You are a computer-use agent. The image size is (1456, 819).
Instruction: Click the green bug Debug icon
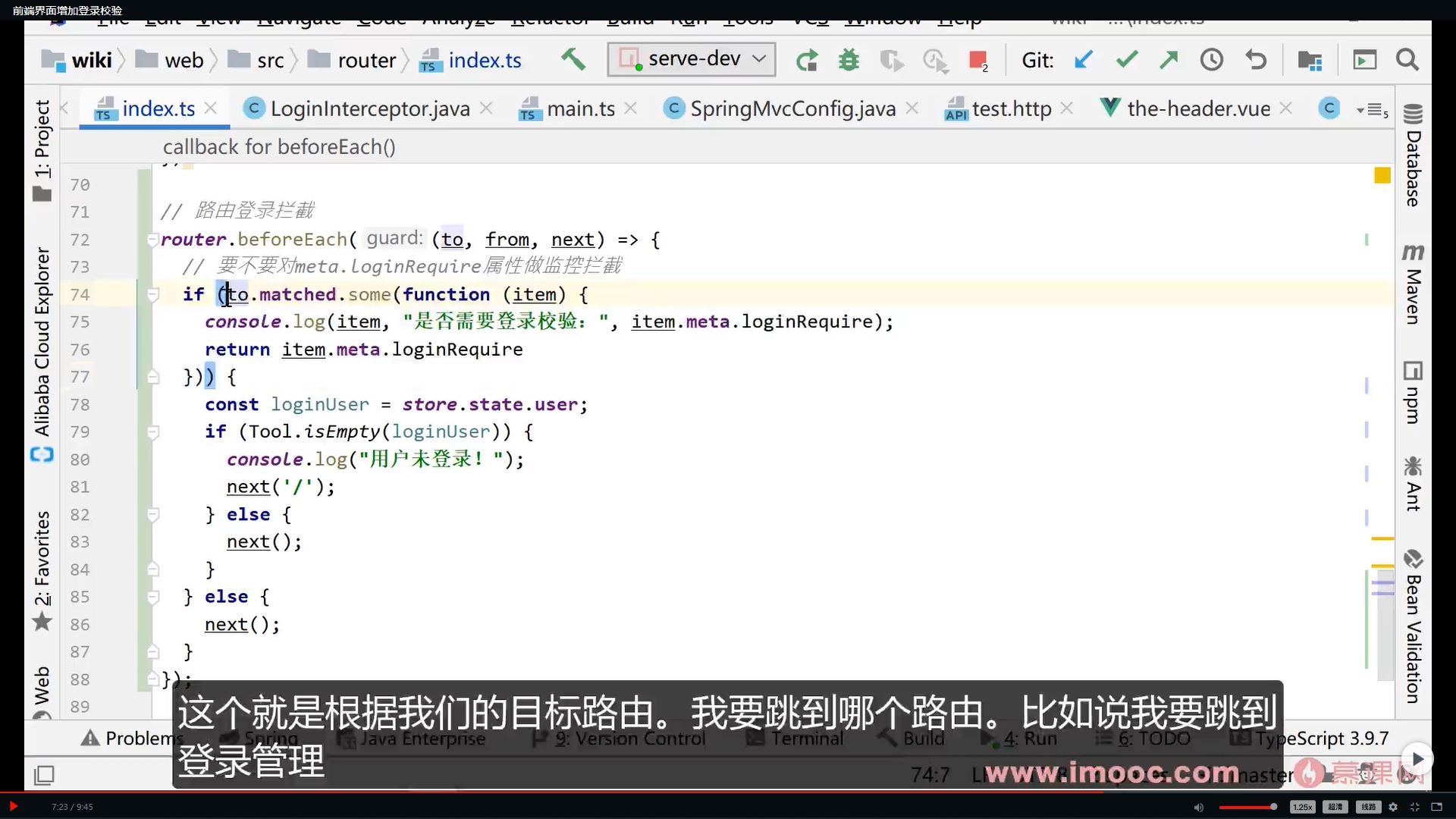pos(849,60)
